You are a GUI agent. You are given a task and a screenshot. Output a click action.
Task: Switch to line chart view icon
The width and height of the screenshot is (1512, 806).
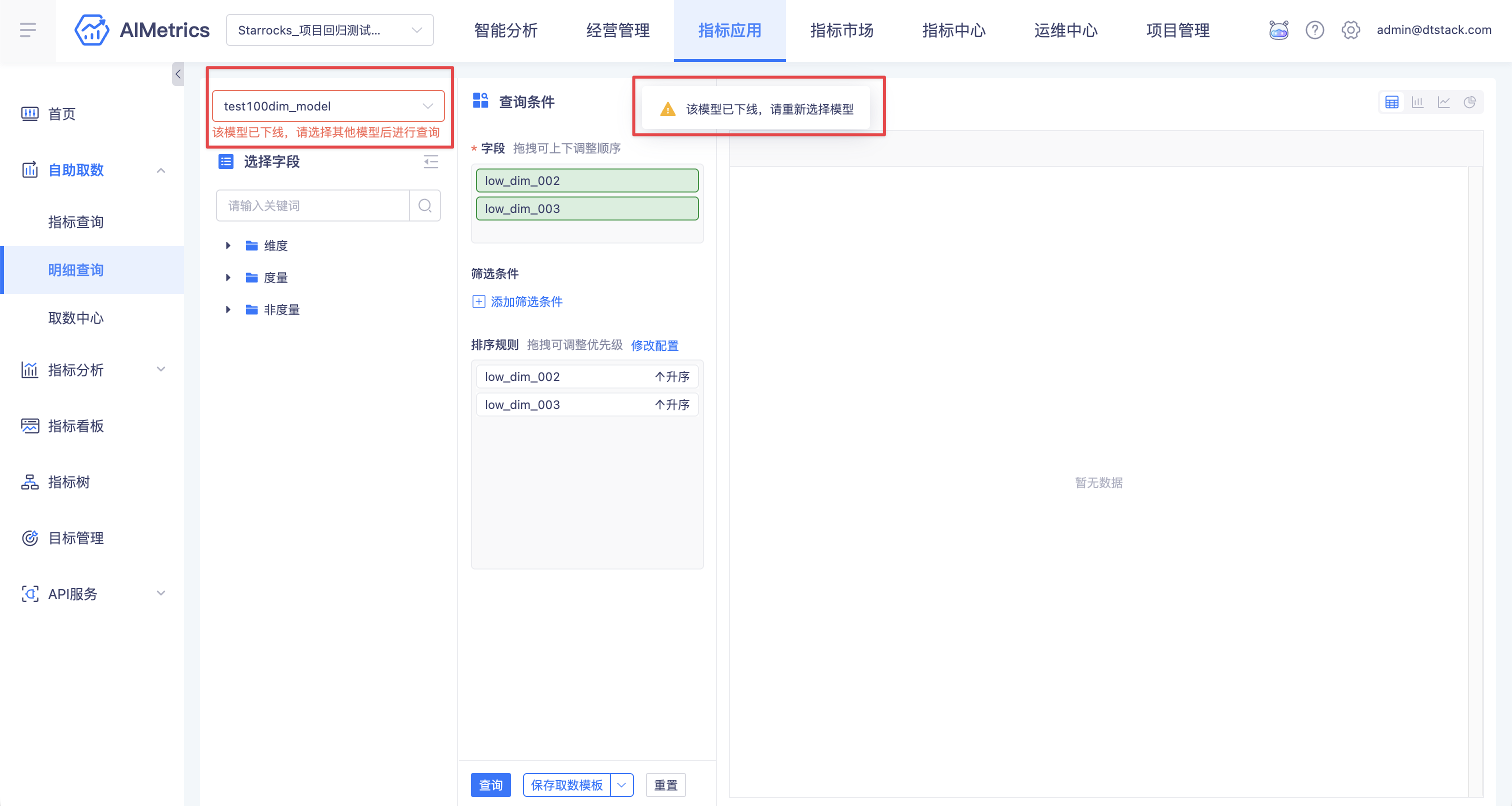point(1444,102)
